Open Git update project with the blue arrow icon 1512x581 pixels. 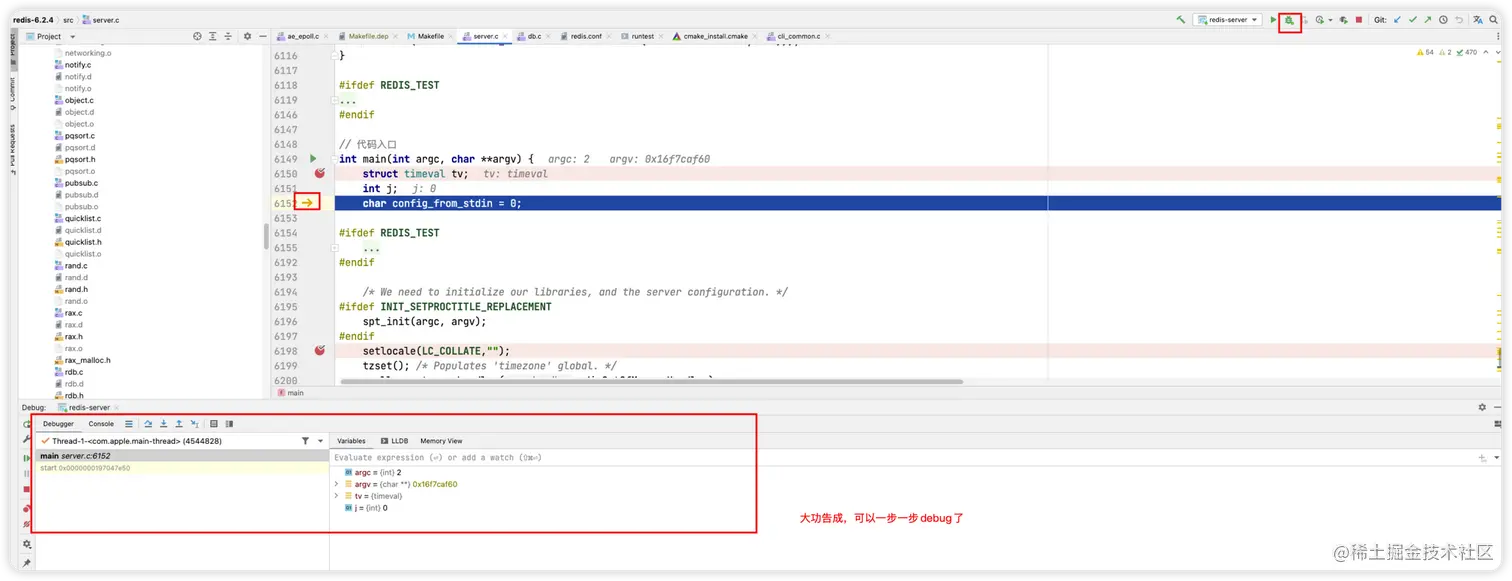click(1395, 20)
